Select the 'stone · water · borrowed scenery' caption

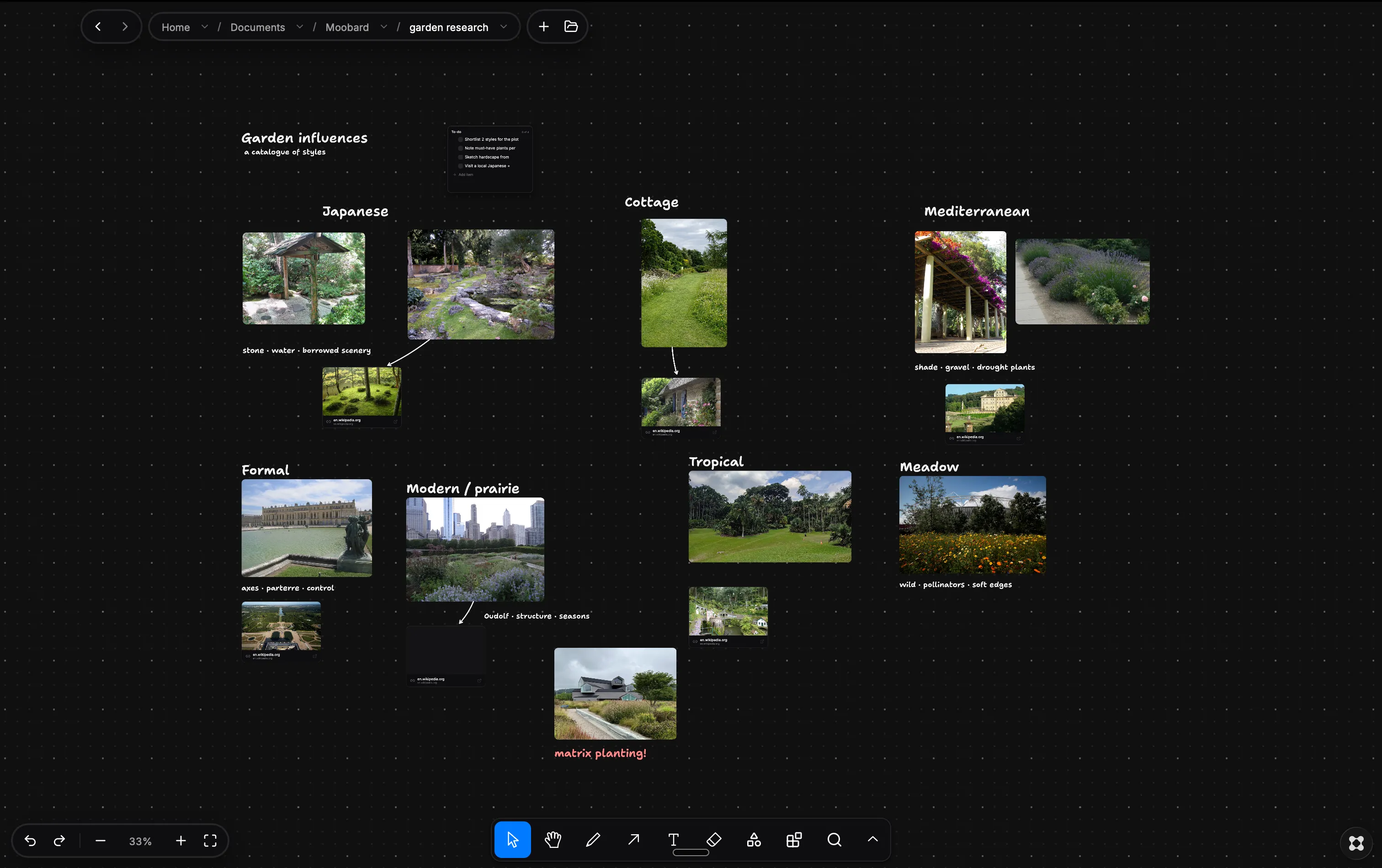pyautogui.click(x=307, y=350)
